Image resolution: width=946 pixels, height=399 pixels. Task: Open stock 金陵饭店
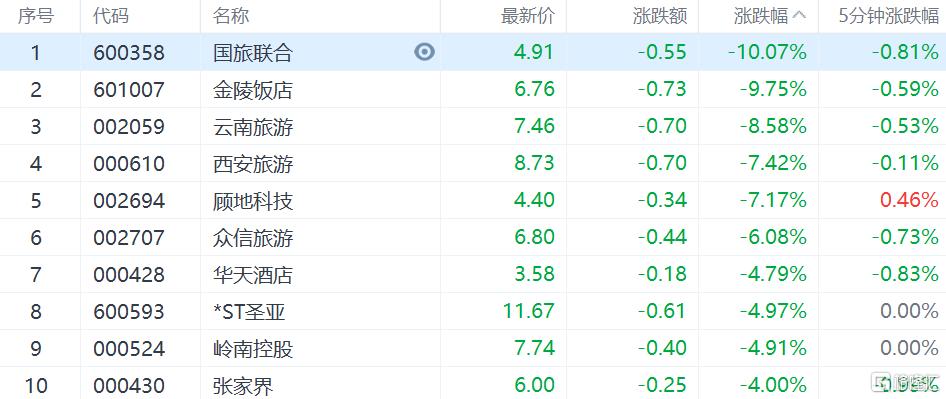[x=253, y=90]
